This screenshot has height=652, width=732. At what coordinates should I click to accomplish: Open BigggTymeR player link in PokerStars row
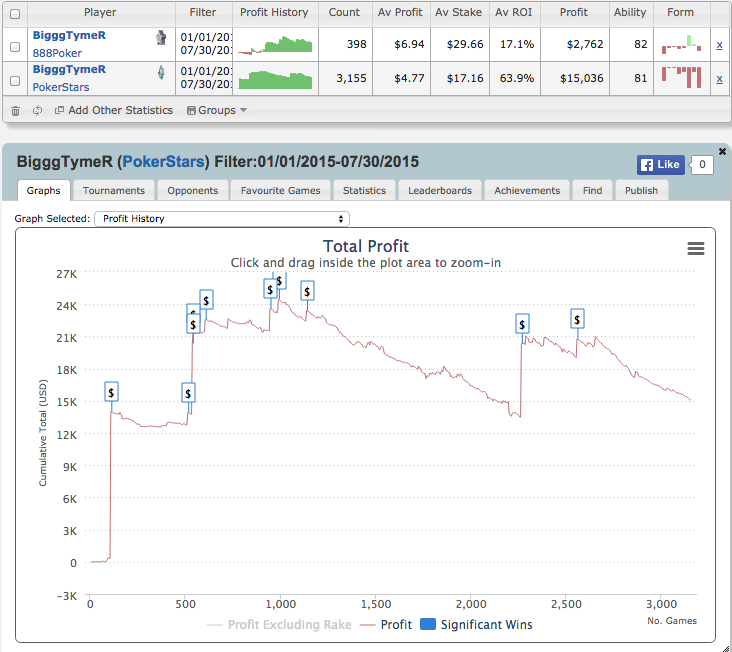pos(69,70)
